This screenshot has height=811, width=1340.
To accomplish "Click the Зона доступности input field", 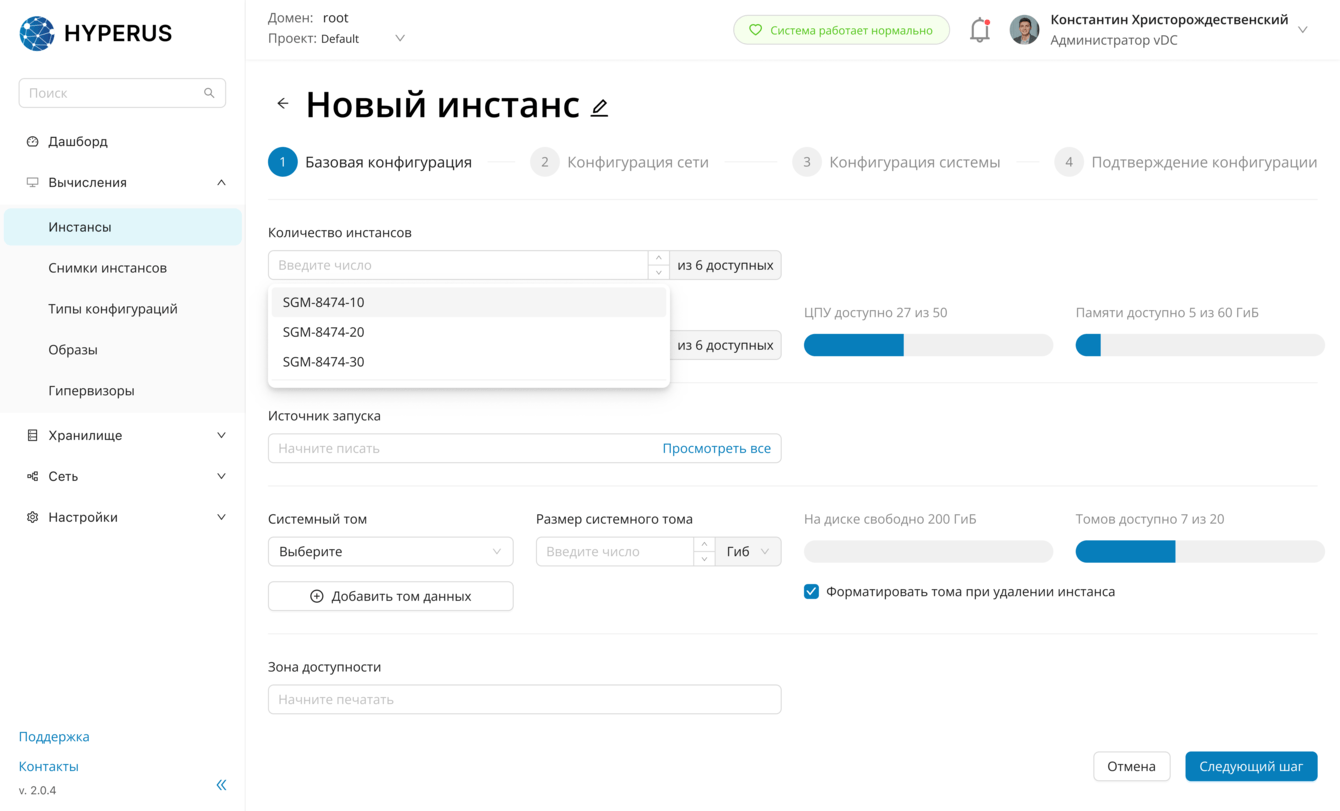I will (524, 699).
